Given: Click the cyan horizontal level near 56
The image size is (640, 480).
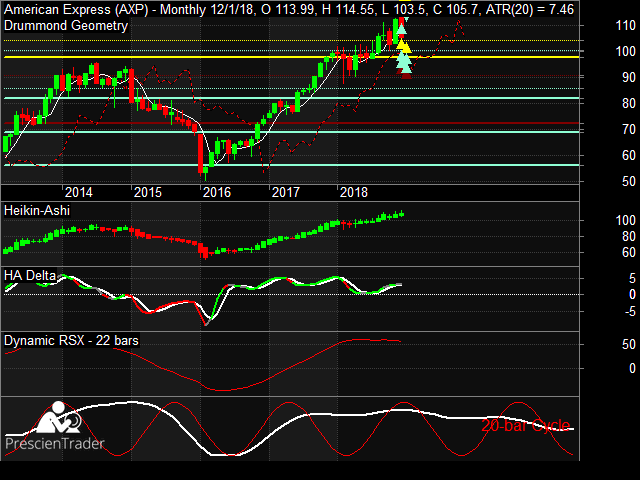Looking at the screenshot, I should tap(291, 165).
